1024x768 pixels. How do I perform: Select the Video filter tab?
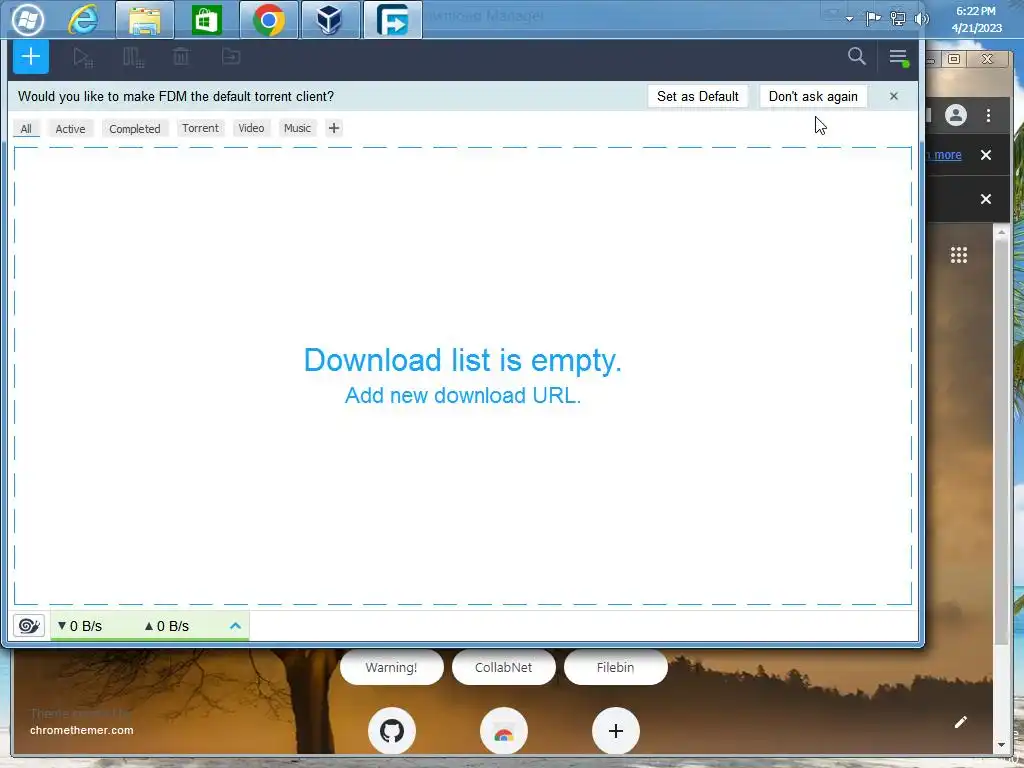(251, 128)
